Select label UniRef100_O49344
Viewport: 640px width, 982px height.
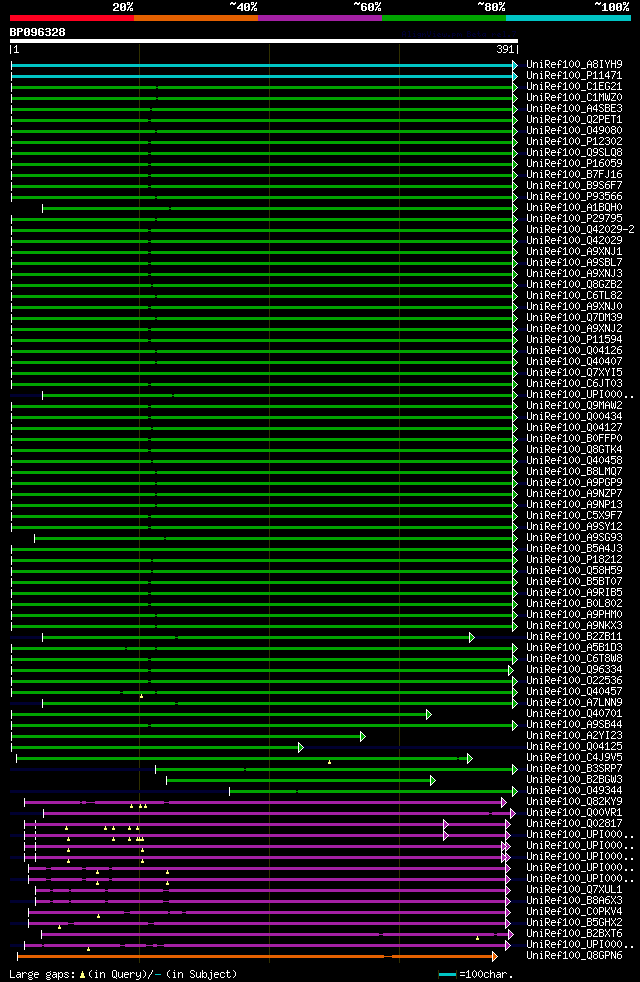click(574, 790)
